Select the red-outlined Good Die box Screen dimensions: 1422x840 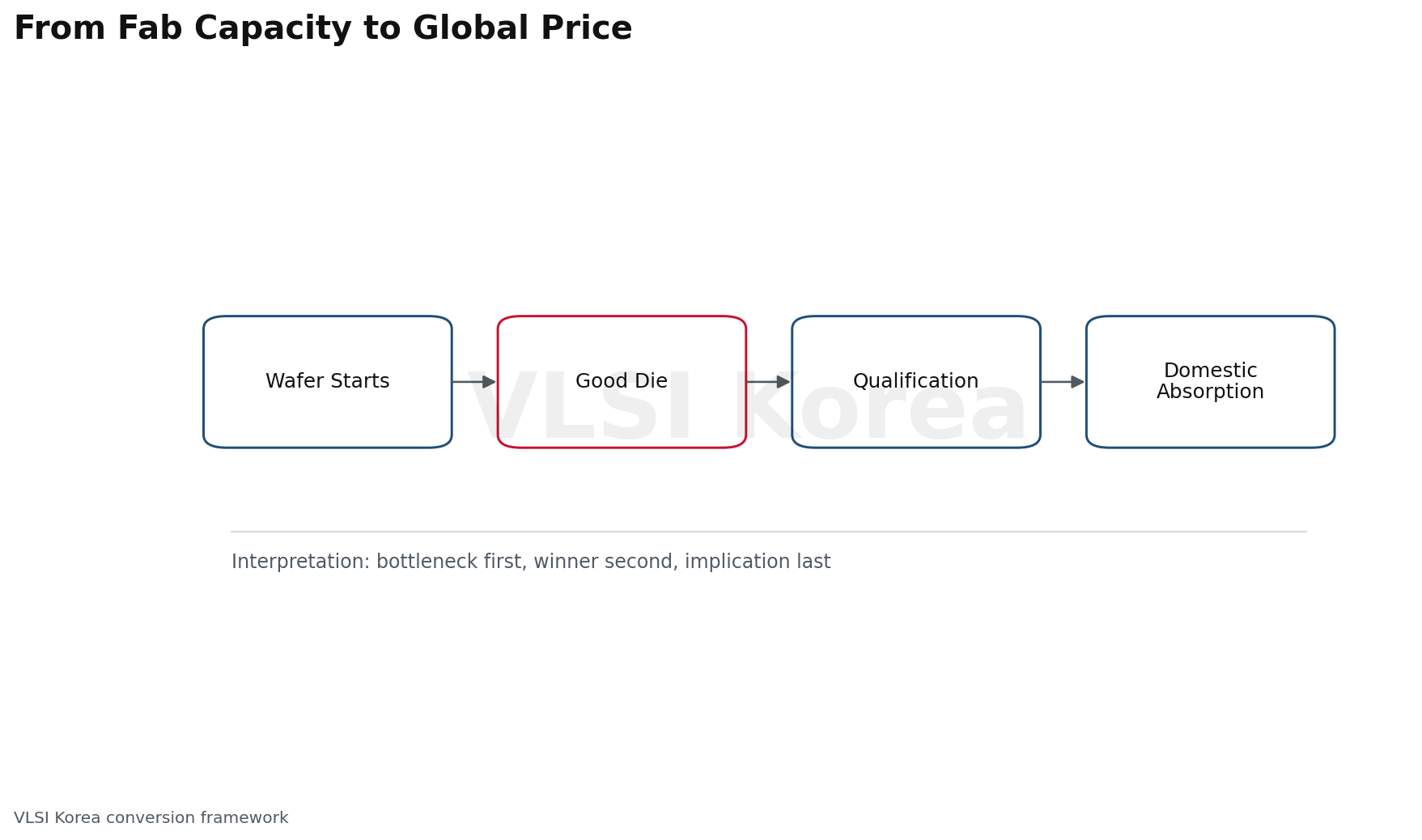tap(622, 382)
